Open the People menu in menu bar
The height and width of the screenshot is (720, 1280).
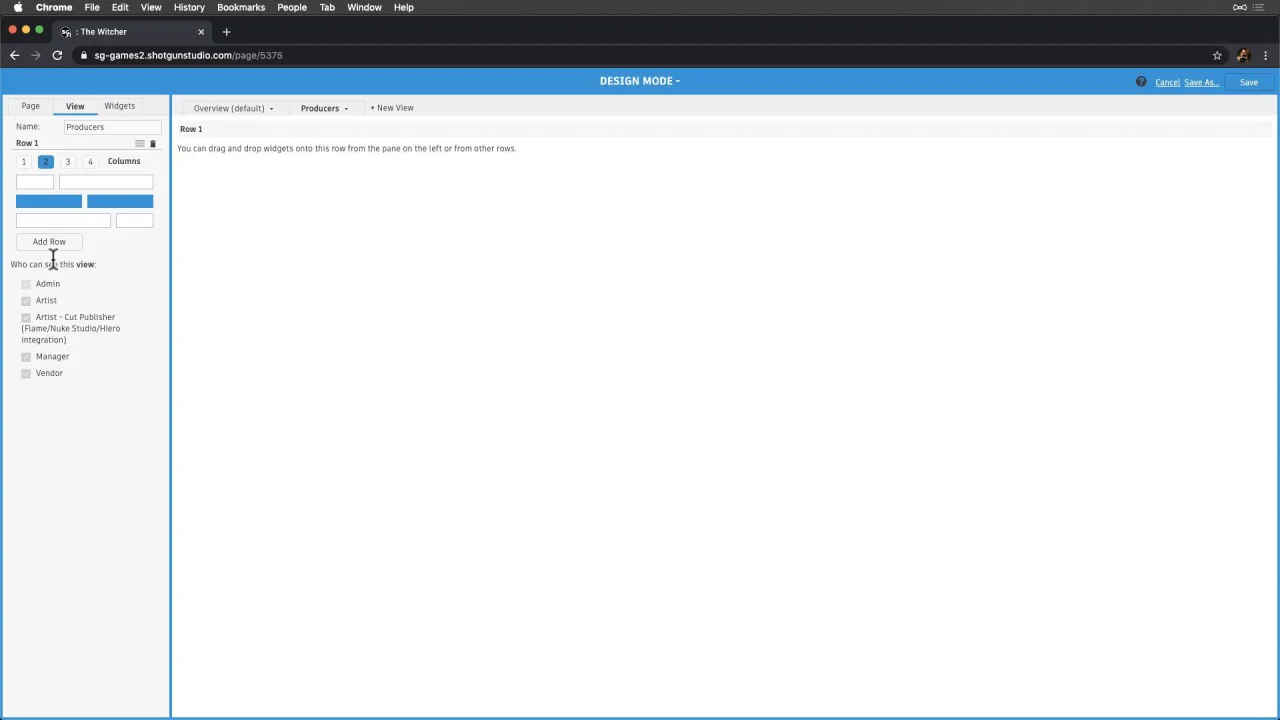pos(292,7)
